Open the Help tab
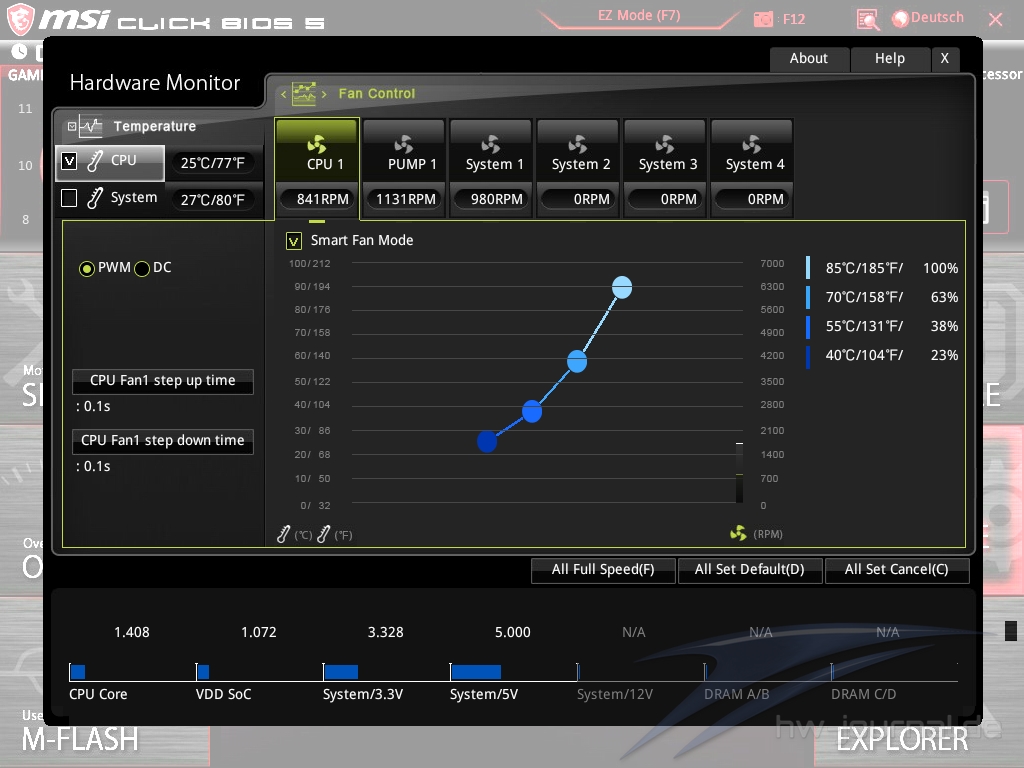The image size is (1024, 768). pyautogui.click(x=889, y=58)
